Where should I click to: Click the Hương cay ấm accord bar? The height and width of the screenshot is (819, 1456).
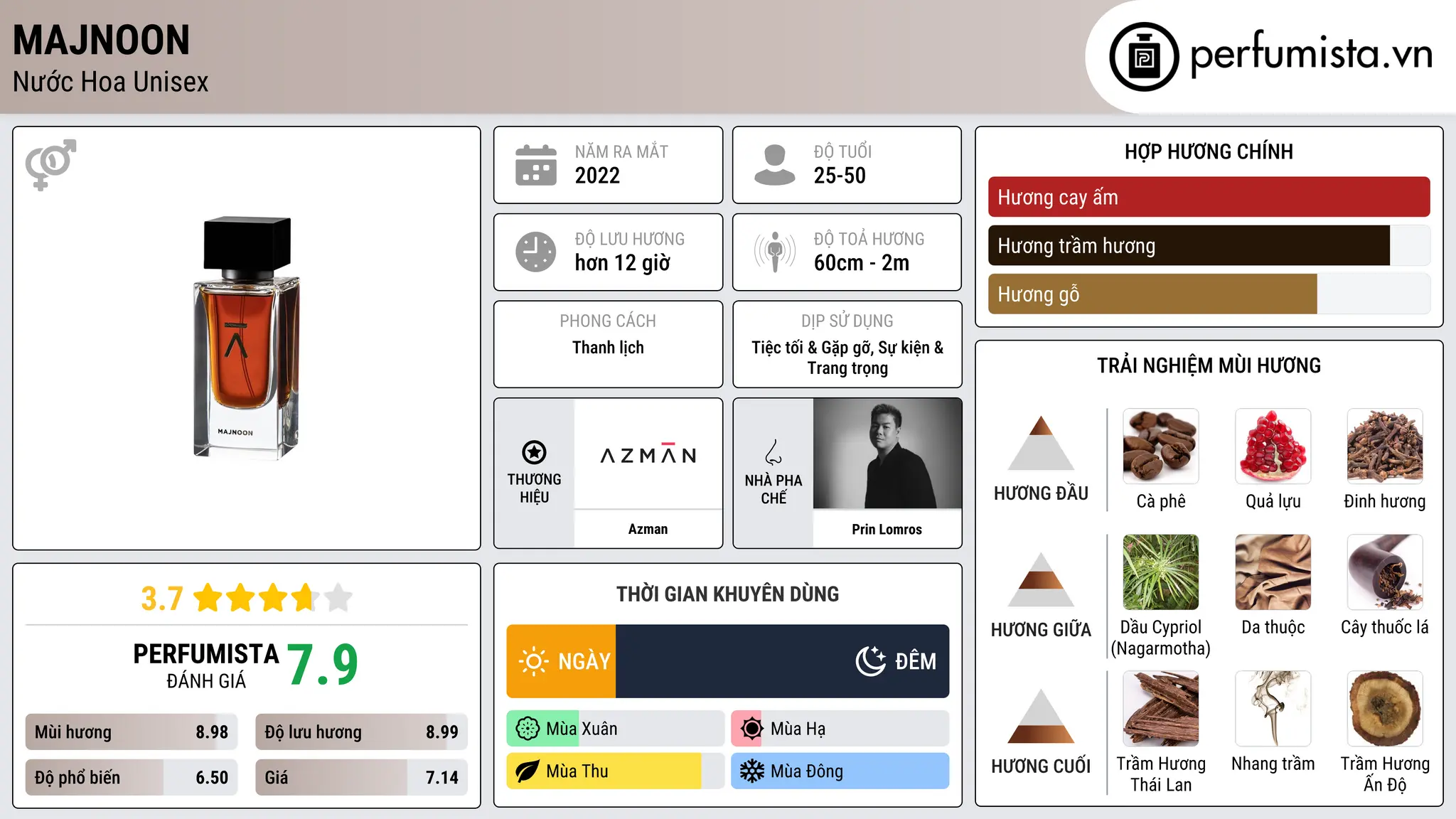pos(1209,197)
